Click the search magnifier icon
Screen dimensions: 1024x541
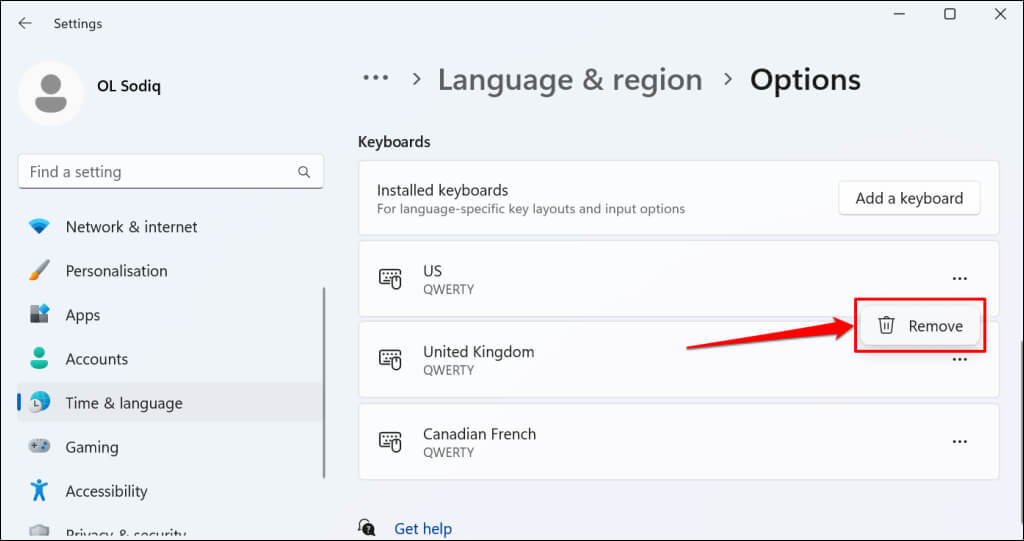coord(304,172)
